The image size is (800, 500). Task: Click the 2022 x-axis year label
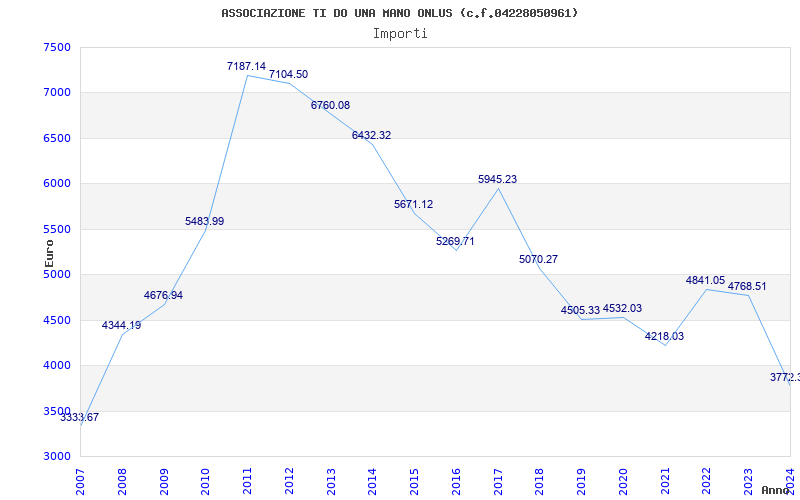707,482
